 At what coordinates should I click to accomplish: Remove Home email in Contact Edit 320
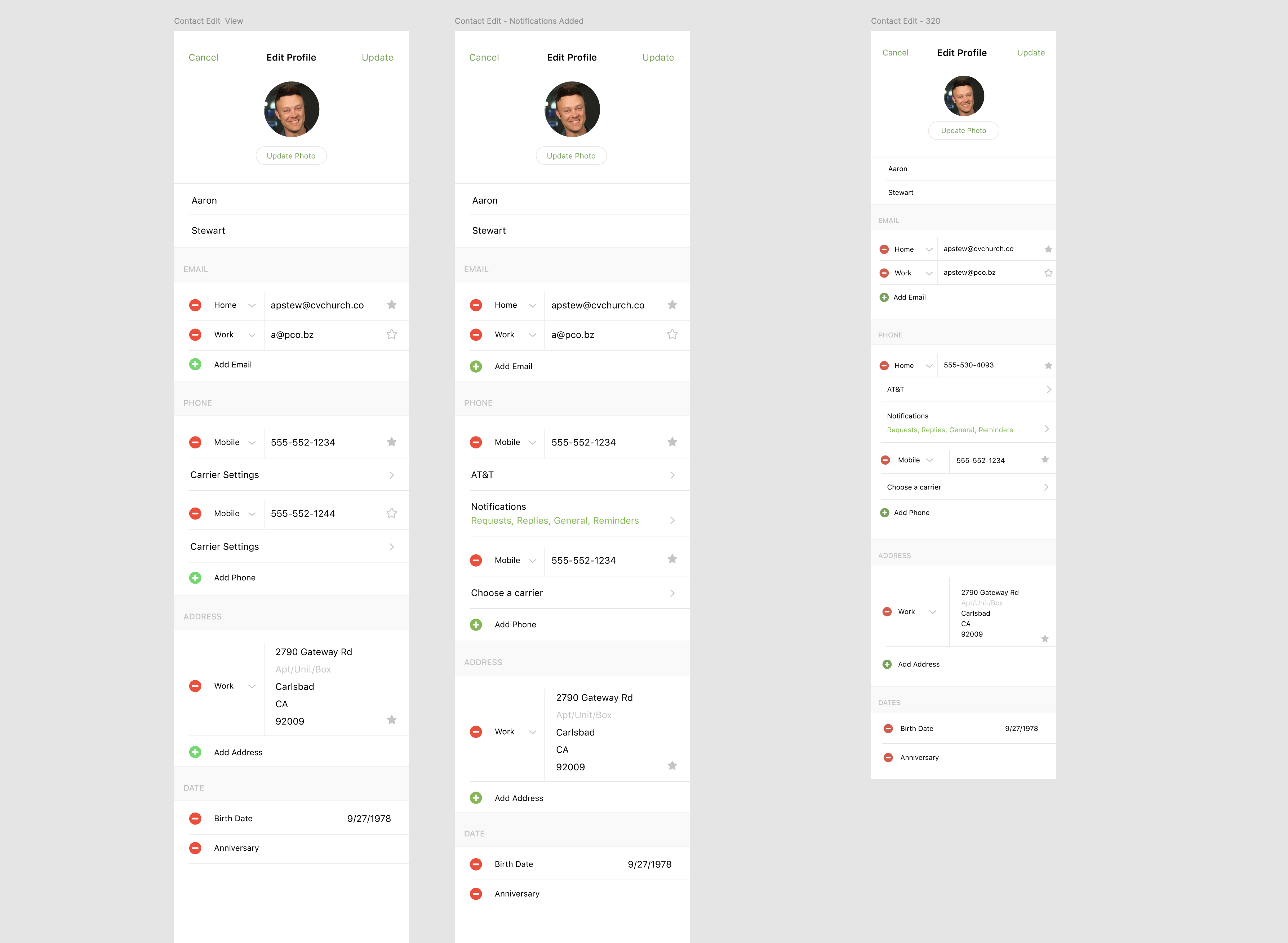pyautogui.click(x=884, y=249)
